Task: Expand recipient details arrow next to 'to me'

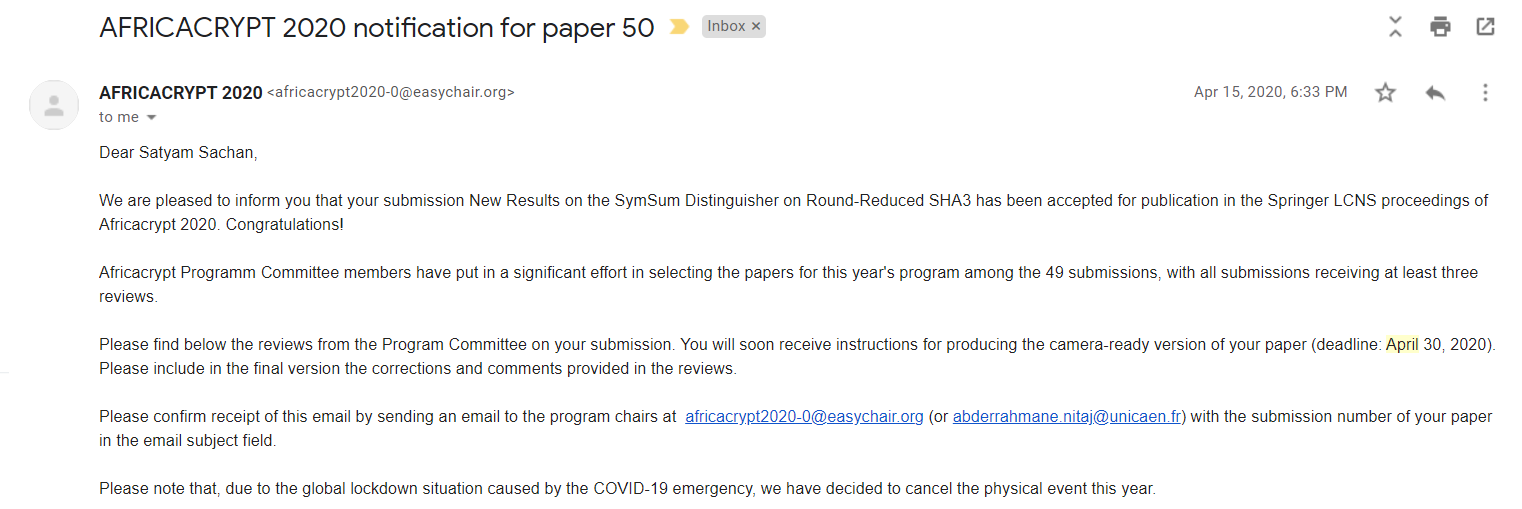Action: pyautogui.click(x=152, y=118)
